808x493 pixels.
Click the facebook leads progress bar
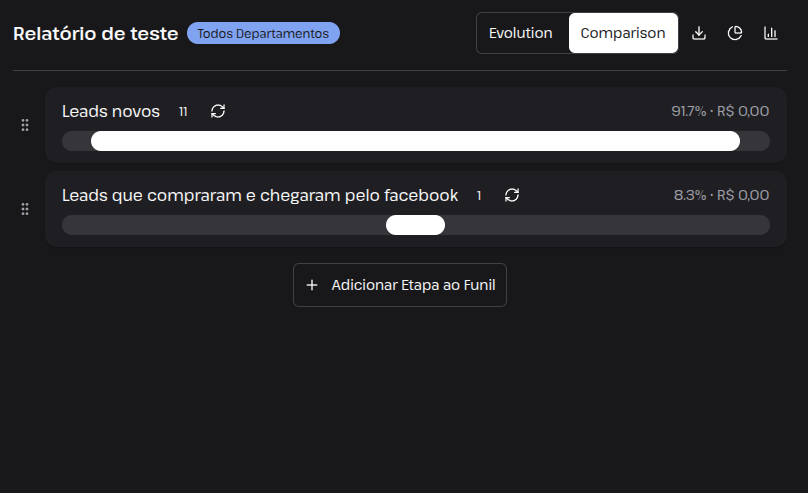pos(416,225)
